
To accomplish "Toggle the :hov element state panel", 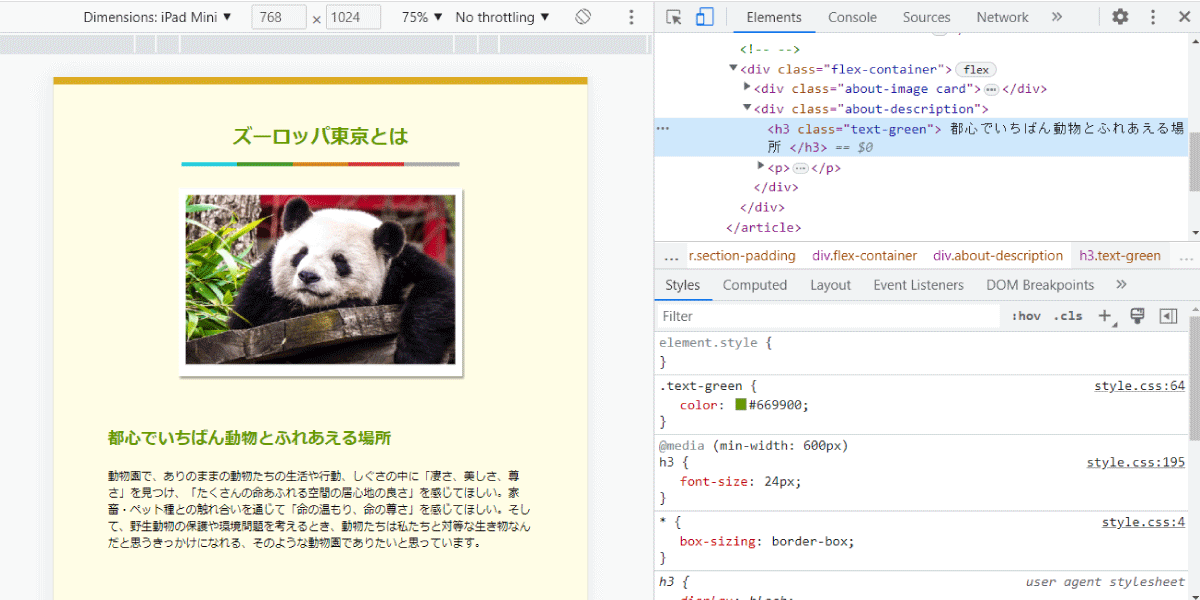I will point(1026,316).
